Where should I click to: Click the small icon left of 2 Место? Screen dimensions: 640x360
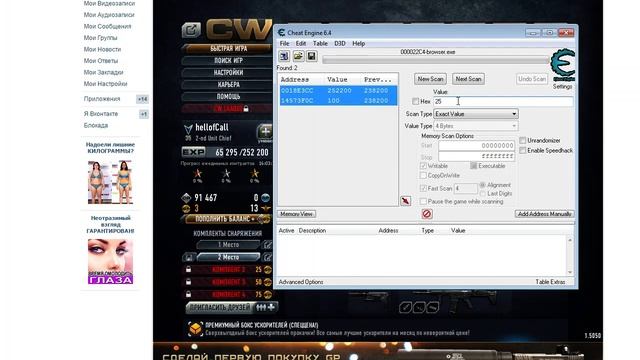coord(189,257)
